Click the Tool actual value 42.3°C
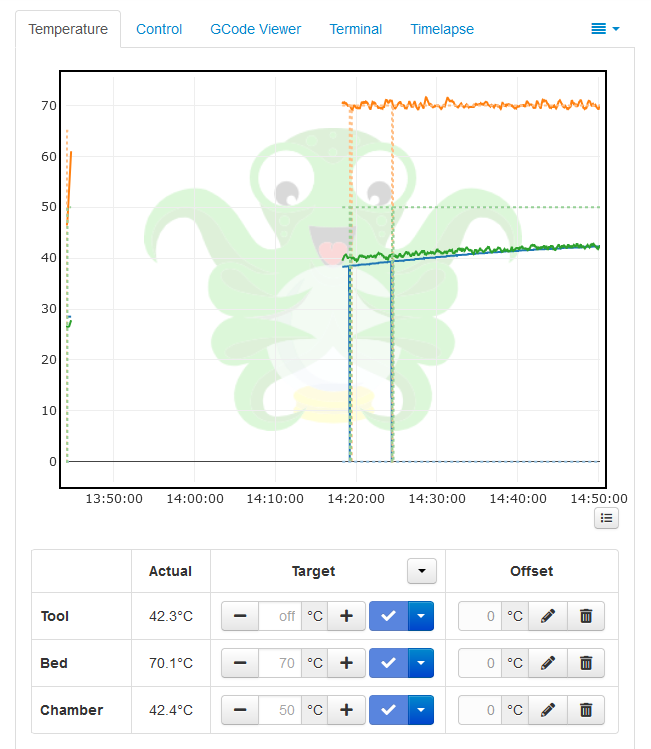The height and width of the screenshot is (749, 651). pyautogui.click(x=171, y=616)
